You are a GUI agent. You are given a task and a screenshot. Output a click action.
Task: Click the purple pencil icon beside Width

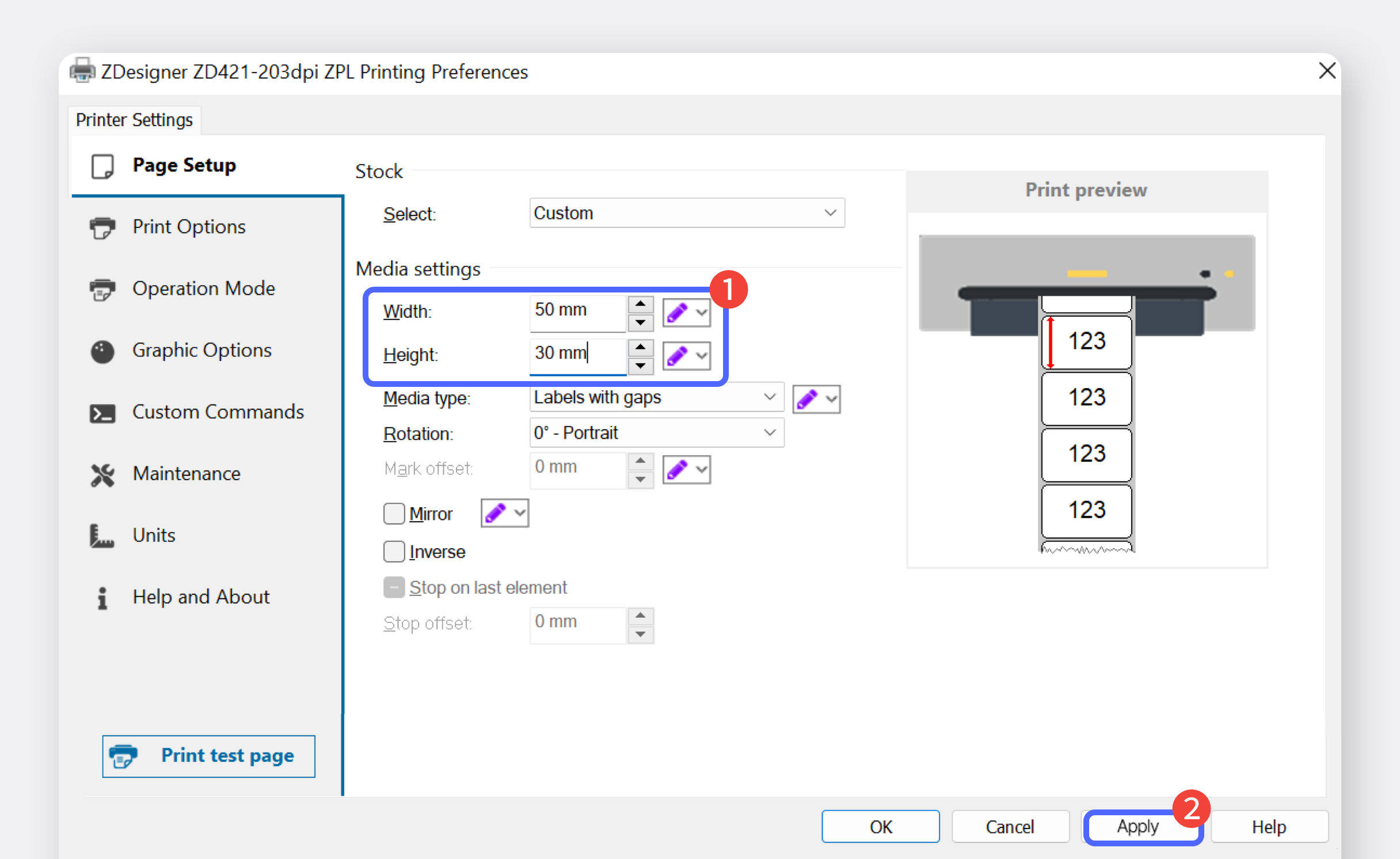(677, 313)
